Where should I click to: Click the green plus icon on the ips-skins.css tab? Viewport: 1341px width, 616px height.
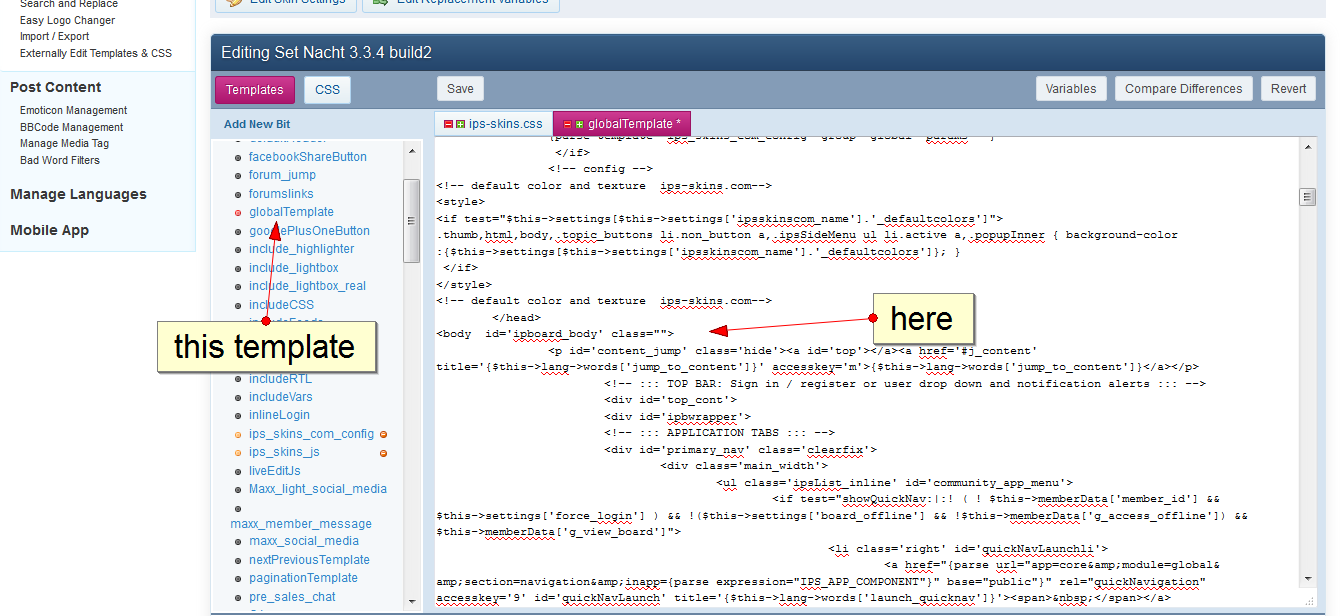tap(460, 124)
